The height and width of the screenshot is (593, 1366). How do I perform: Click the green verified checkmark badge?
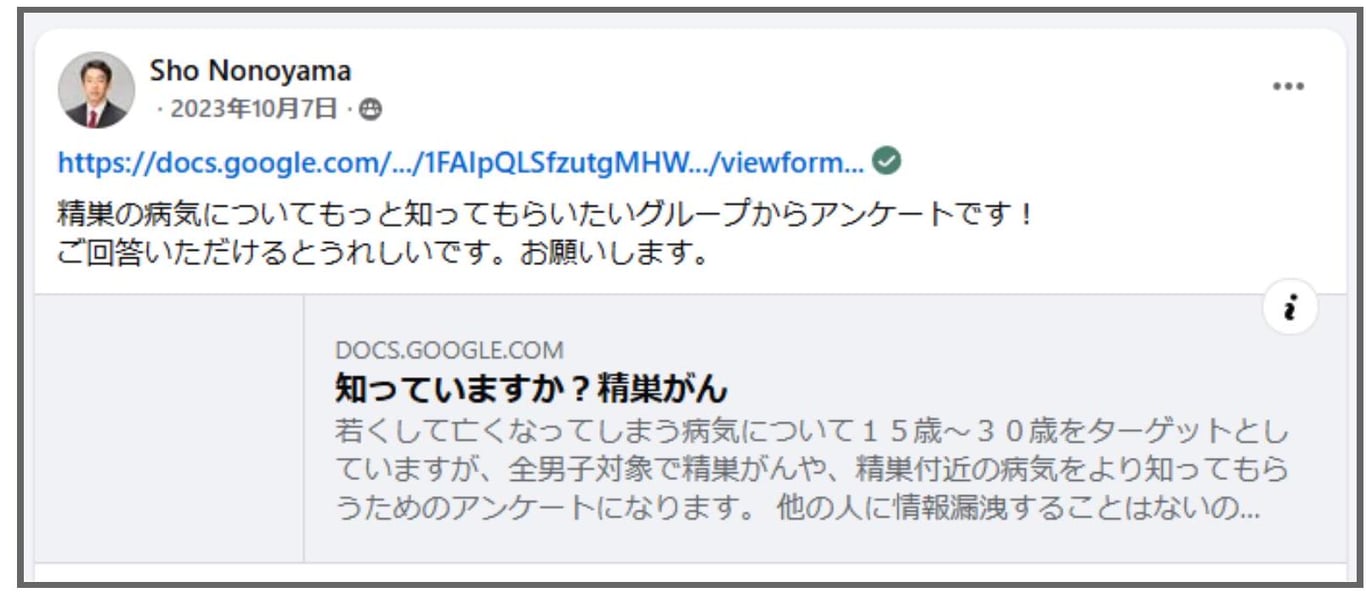(x=887, y=161)
